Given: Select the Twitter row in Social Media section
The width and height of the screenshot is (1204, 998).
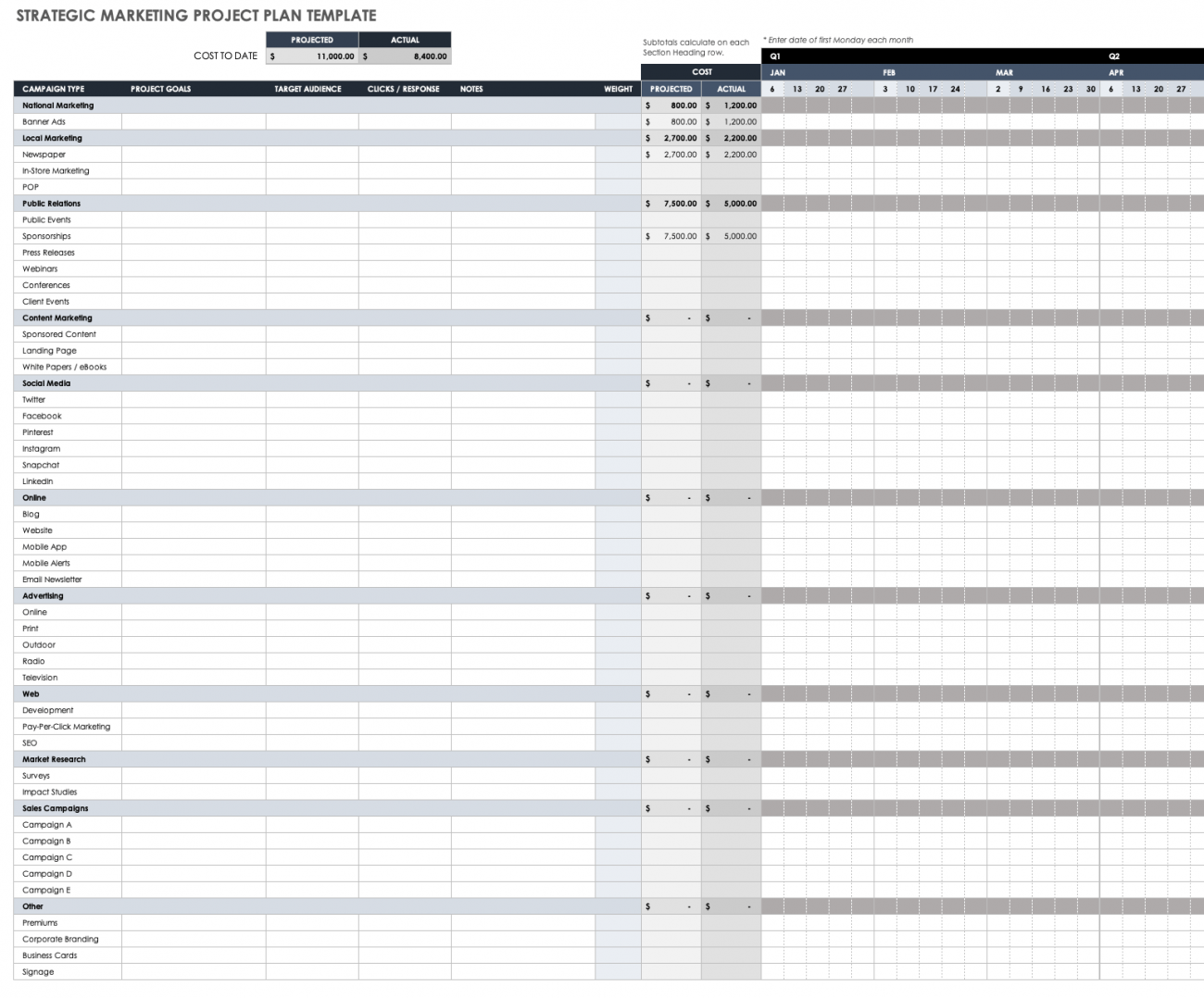Looking at the screenshot, I should point(33,399).
